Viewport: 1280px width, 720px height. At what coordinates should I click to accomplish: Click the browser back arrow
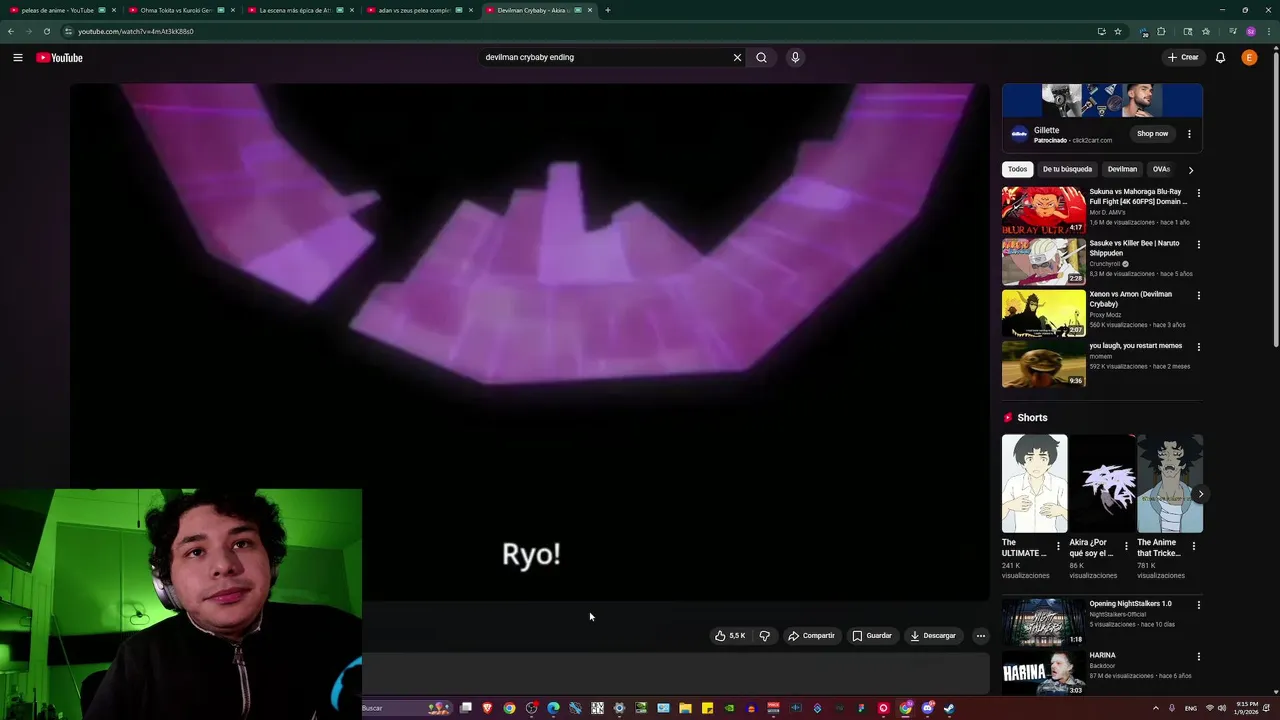coord(11,31)
